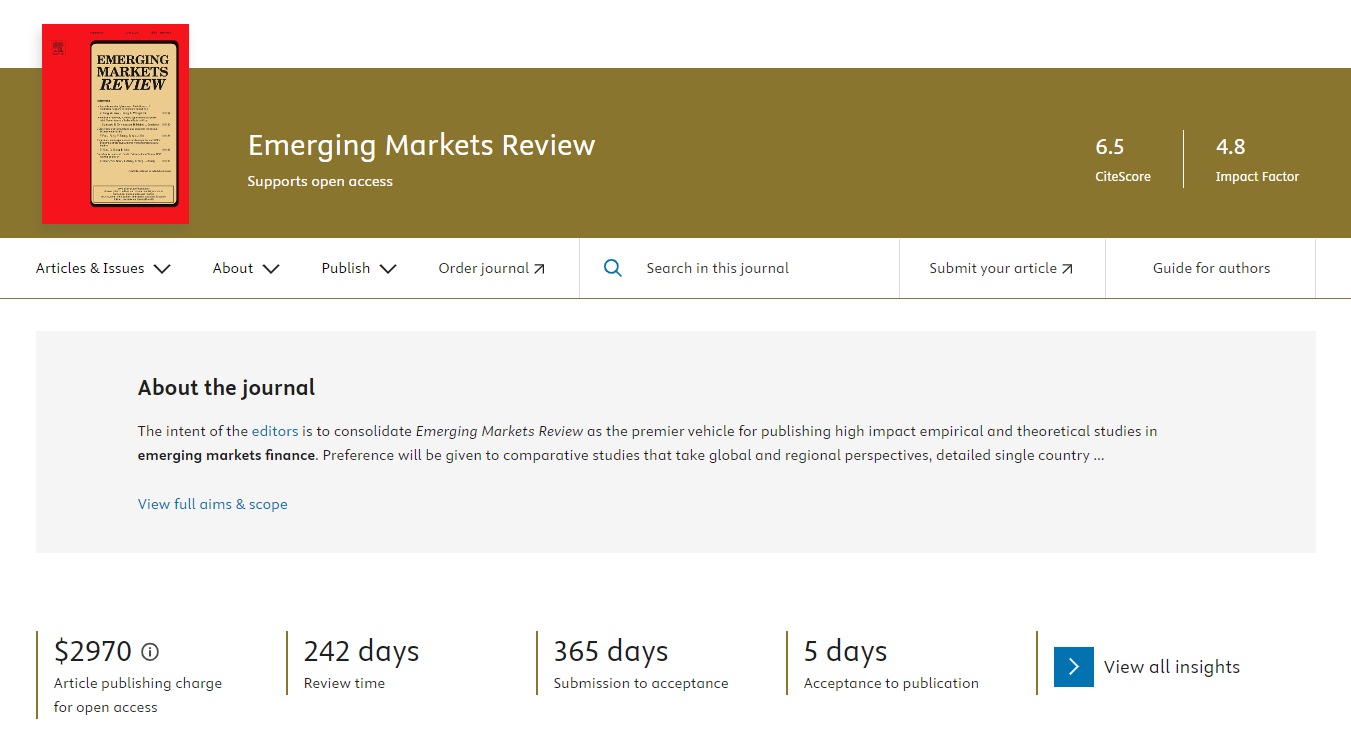Viewport: 1351px width, 751px height.
Task: Expand the Articles & Issues chevron
Action: tap(162, 268)
